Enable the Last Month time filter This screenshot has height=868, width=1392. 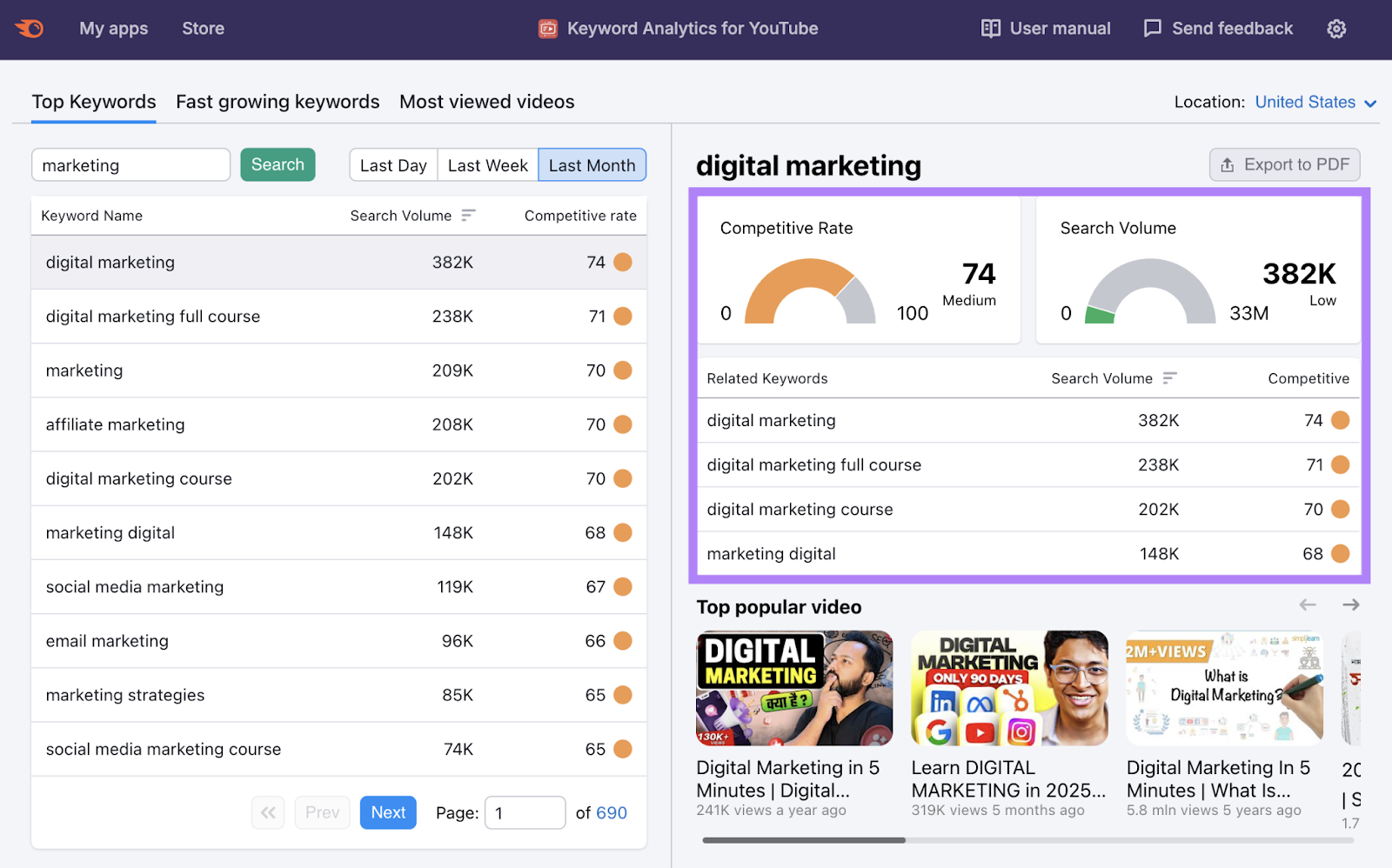pyautogui.click(x=592, y=164)
